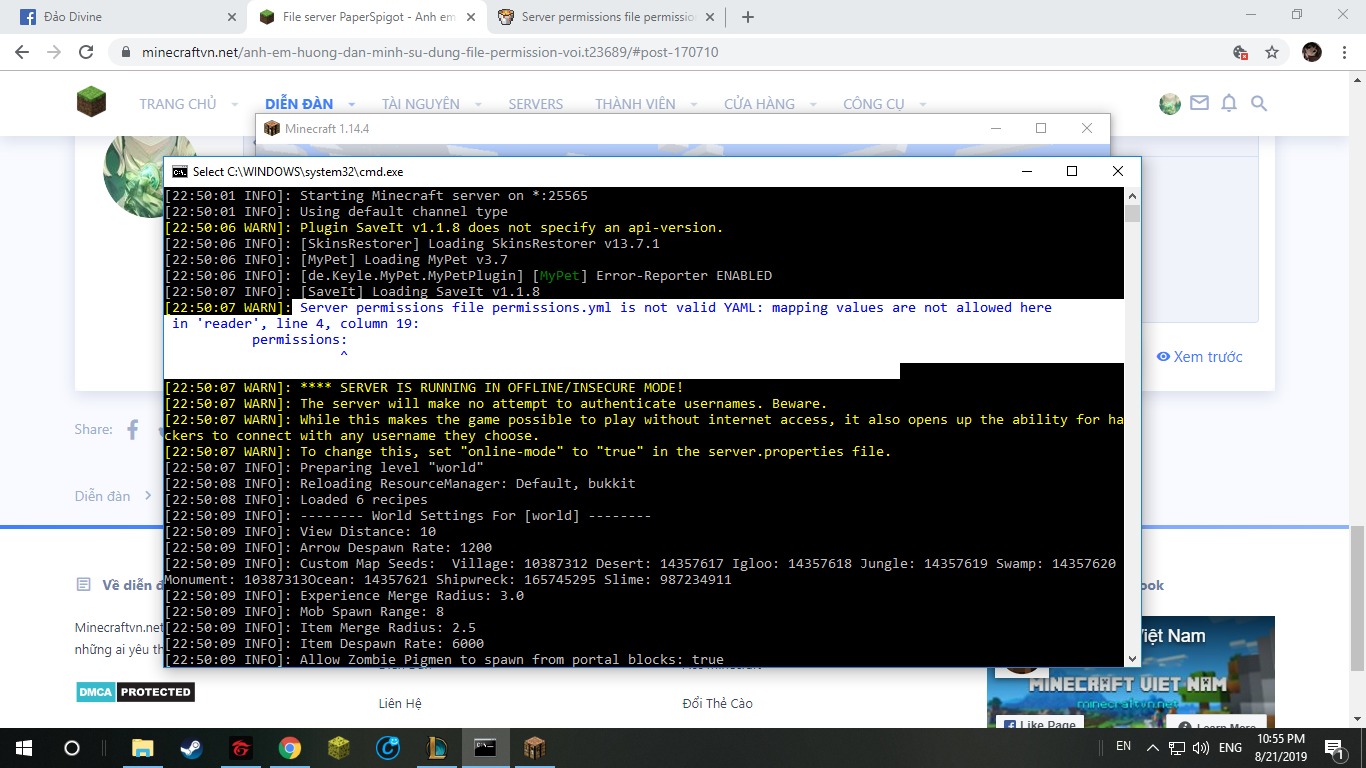Click the user avatar in forum header

[1169, 104]
